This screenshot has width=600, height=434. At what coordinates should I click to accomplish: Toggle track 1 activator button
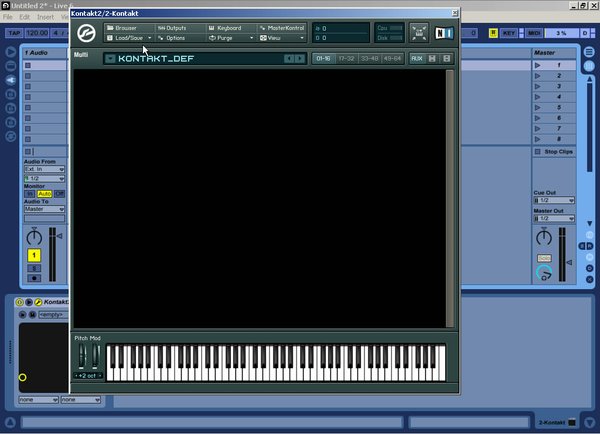[34, 255]
